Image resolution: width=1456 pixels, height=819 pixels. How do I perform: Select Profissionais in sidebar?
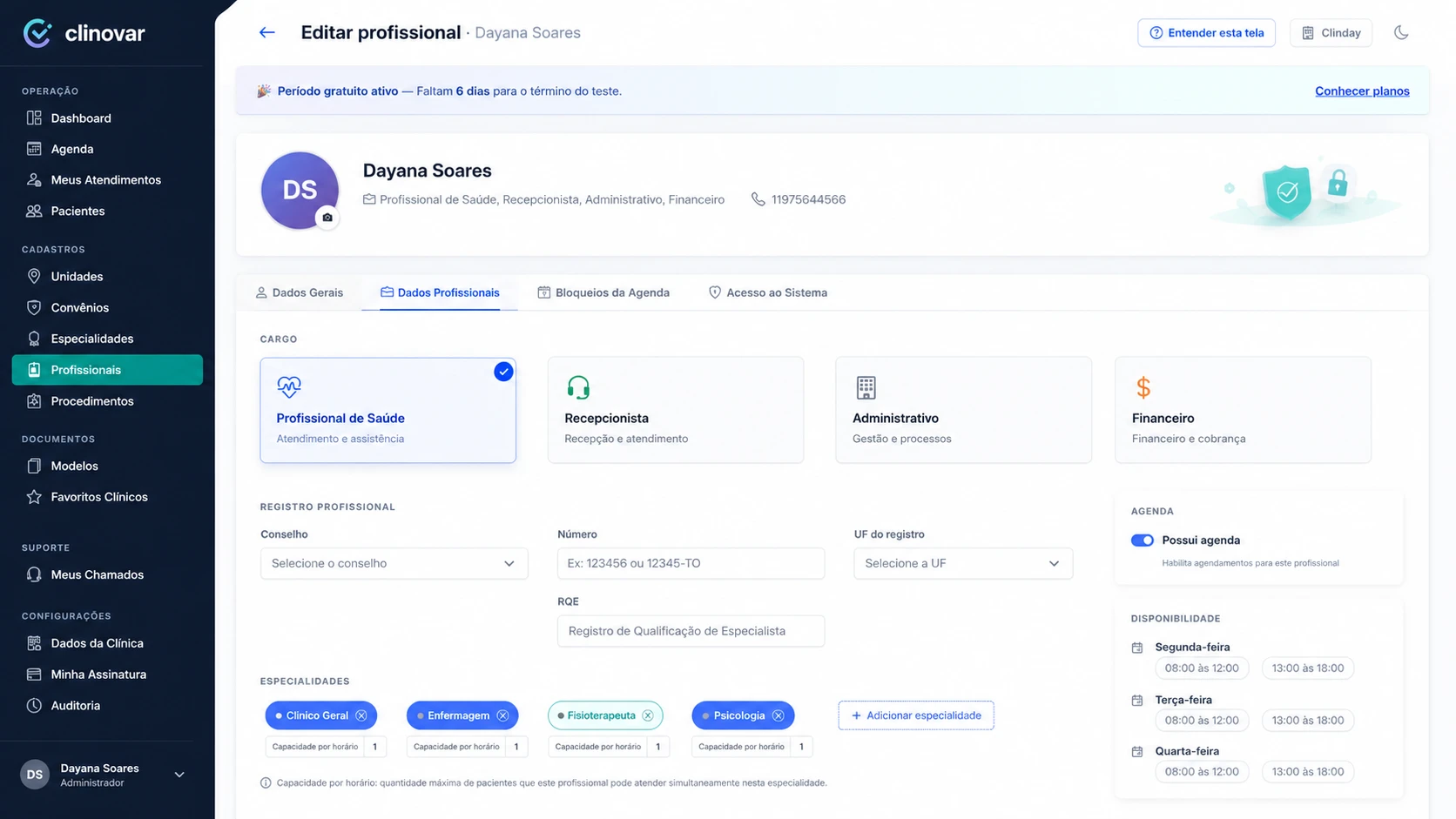(107, 370)
